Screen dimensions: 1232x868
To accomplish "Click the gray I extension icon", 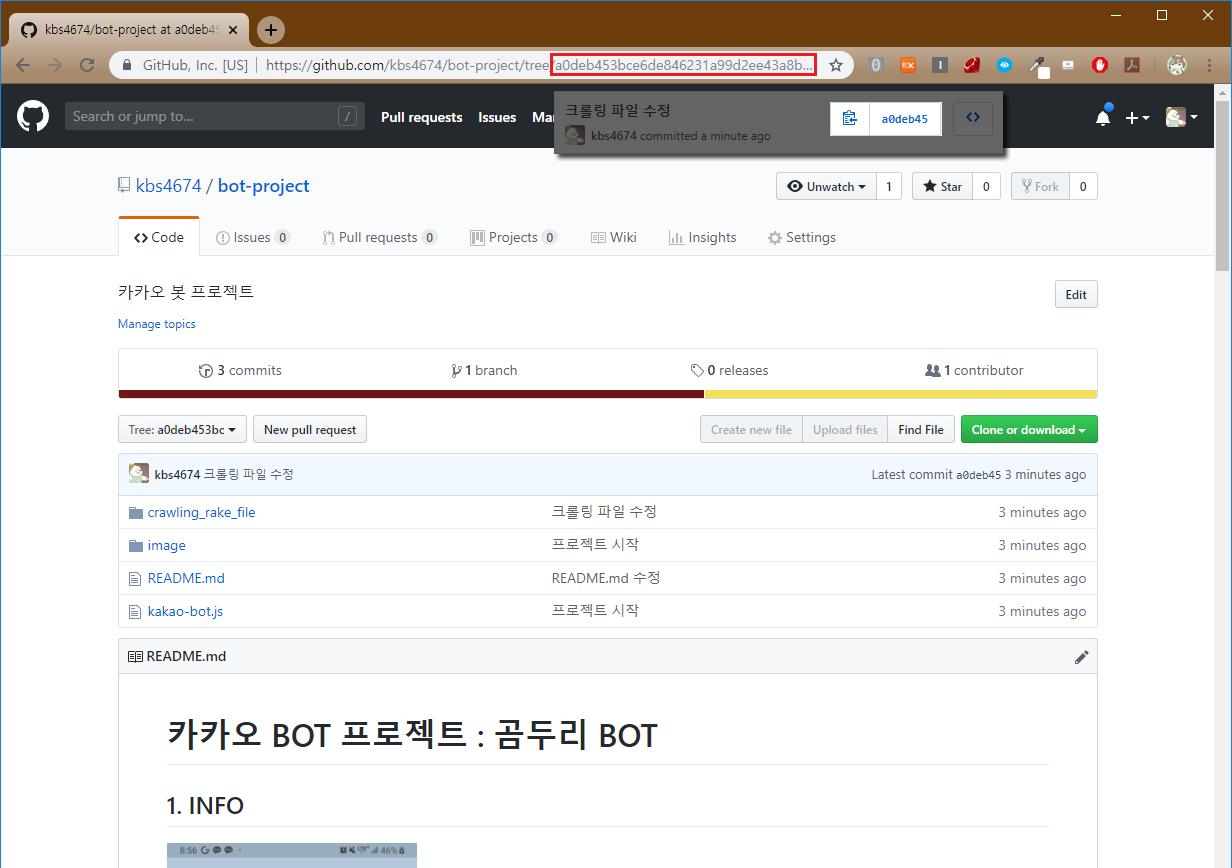I will (x=940, y=65).
